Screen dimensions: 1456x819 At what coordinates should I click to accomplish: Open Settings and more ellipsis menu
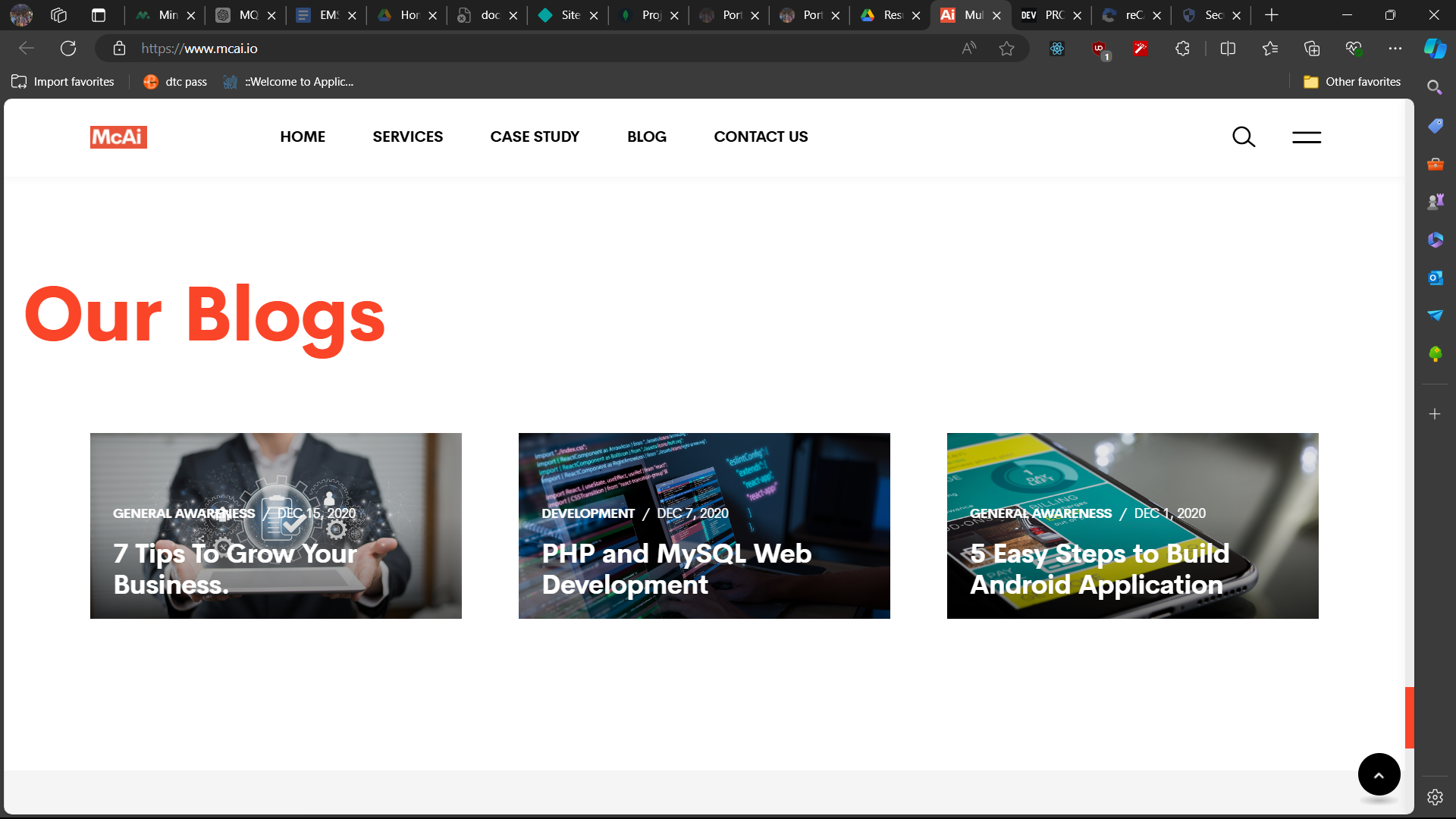[x=1395, y=49]
